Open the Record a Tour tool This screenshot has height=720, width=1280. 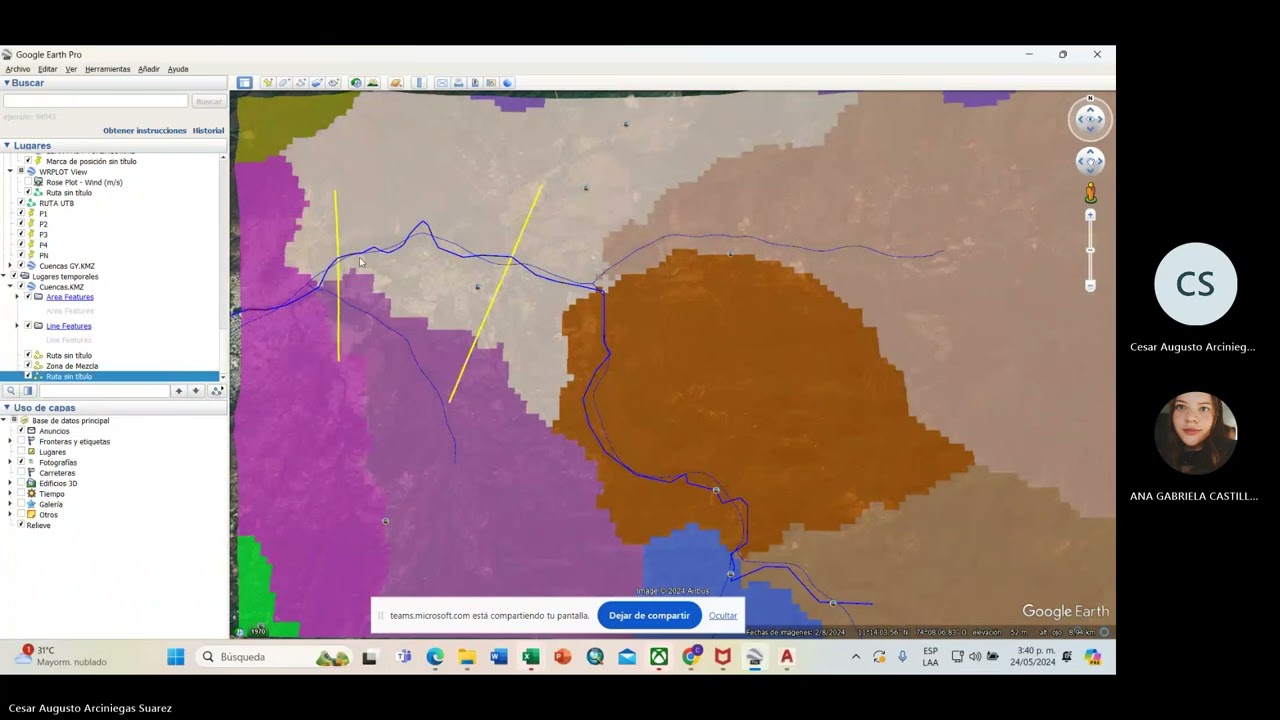tap(334, 83)
